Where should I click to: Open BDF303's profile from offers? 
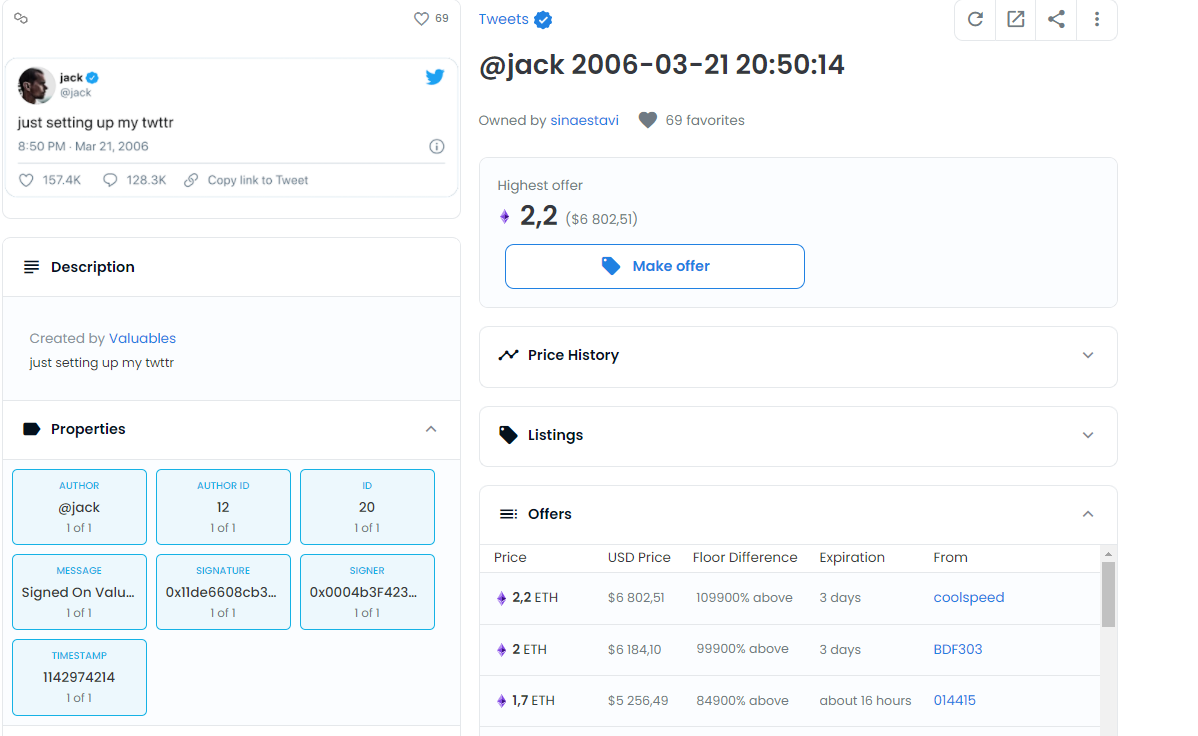957,650
